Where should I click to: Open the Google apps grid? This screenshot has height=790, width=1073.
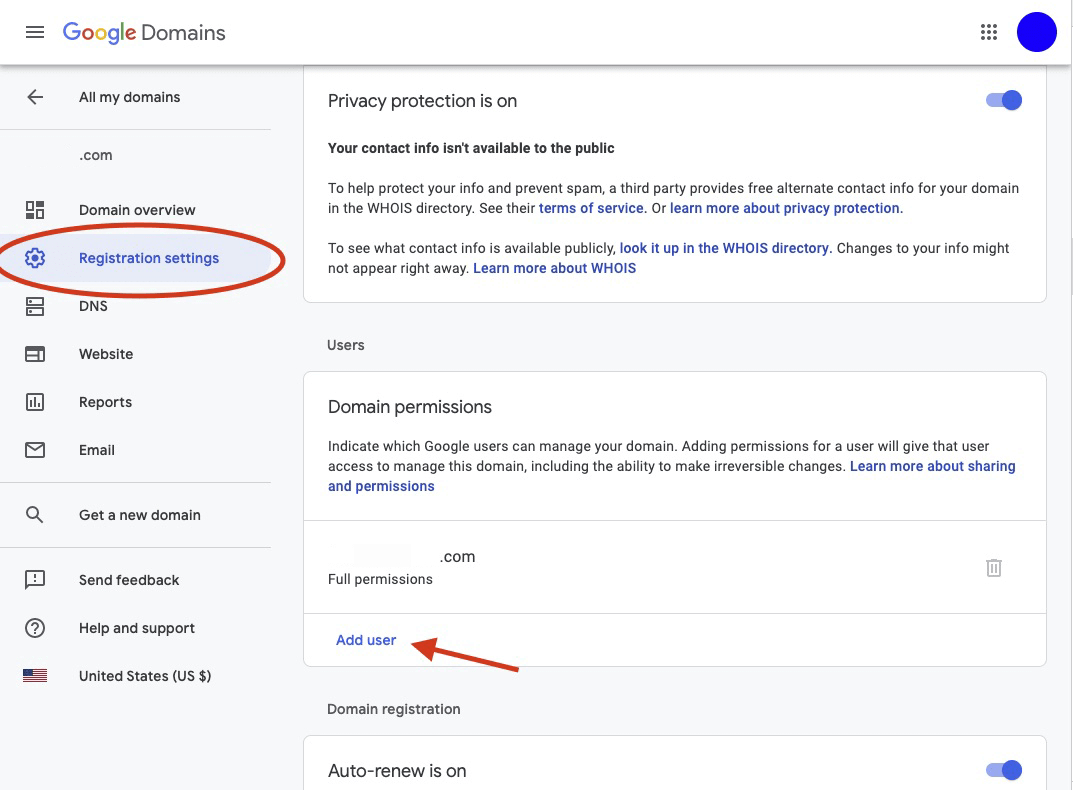pyautogui.click(x=989, y=32)
